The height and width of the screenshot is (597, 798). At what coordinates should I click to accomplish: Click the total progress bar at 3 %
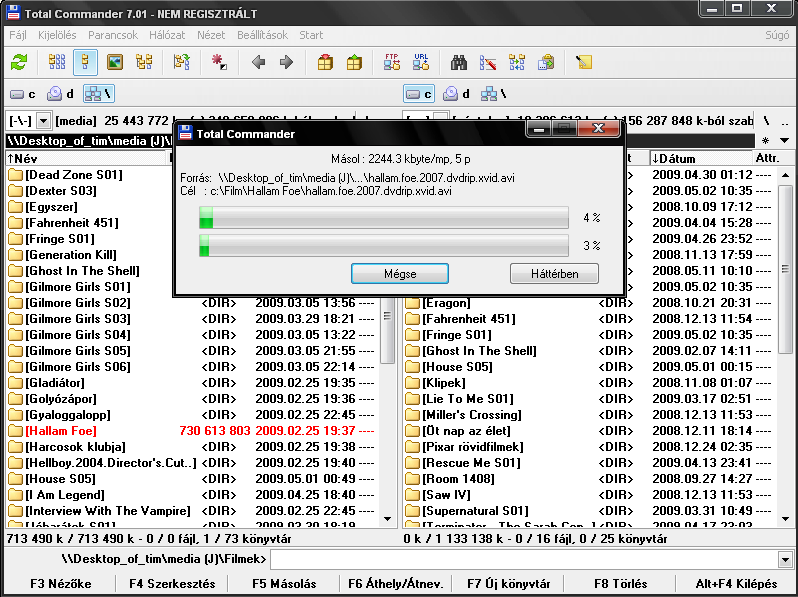(384, 246)
